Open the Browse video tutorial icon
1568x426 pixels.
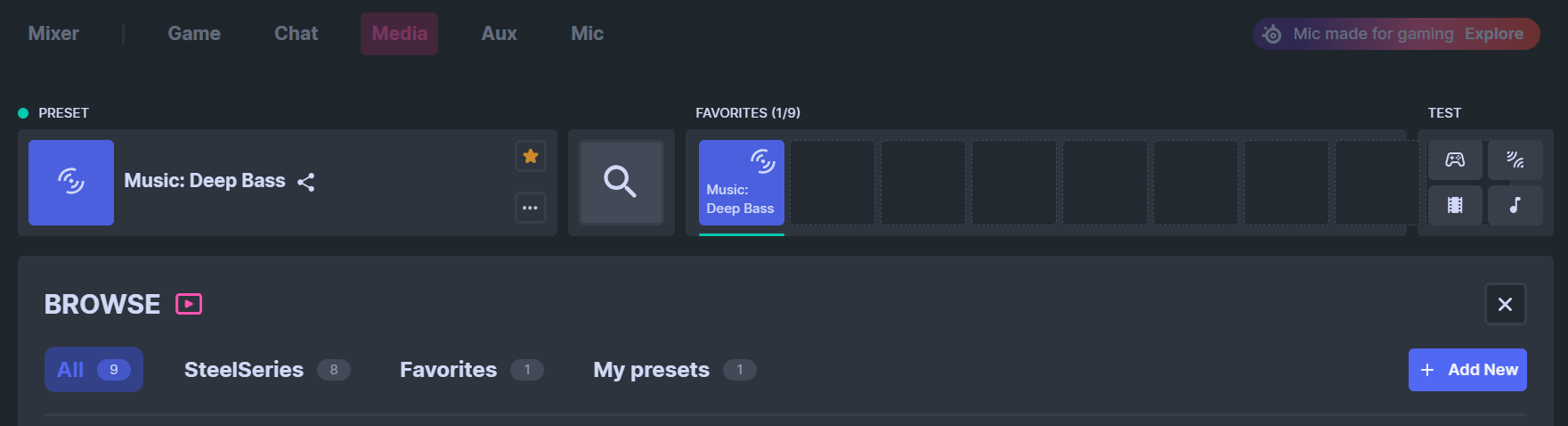click(x=189, y=304)
